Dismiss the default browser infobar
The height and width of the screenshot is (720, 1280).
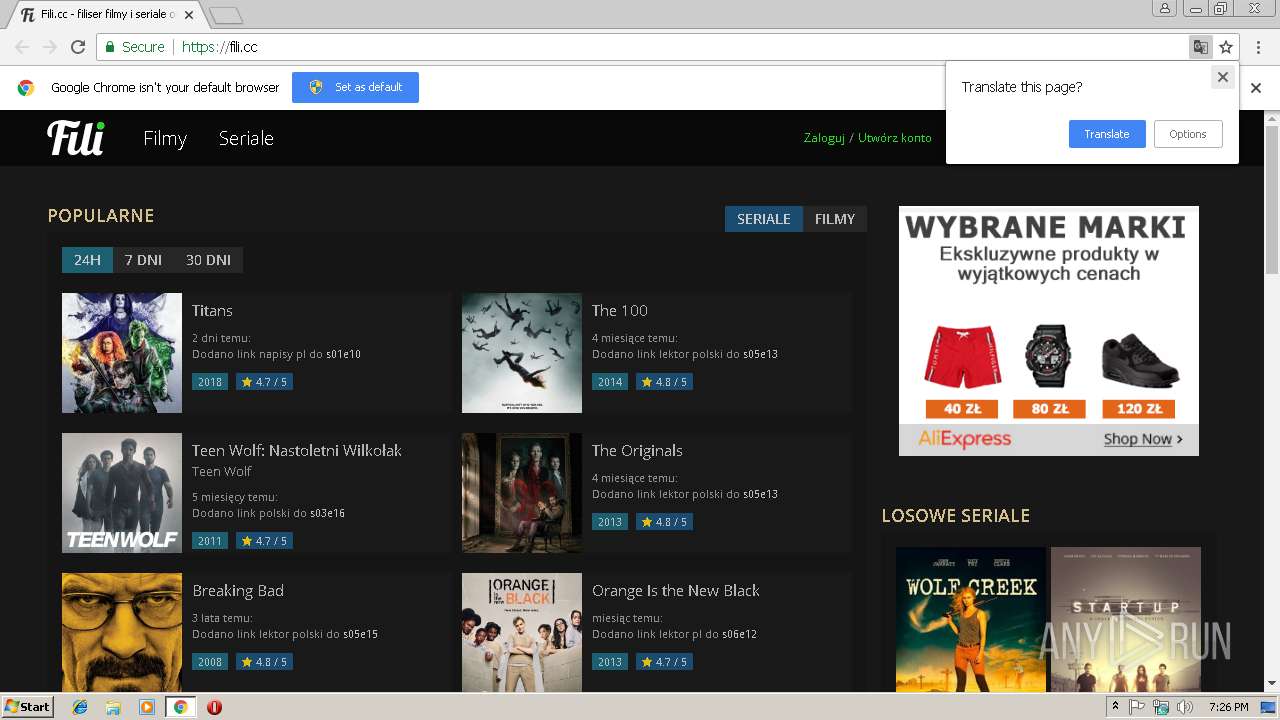coord(1256,88)
